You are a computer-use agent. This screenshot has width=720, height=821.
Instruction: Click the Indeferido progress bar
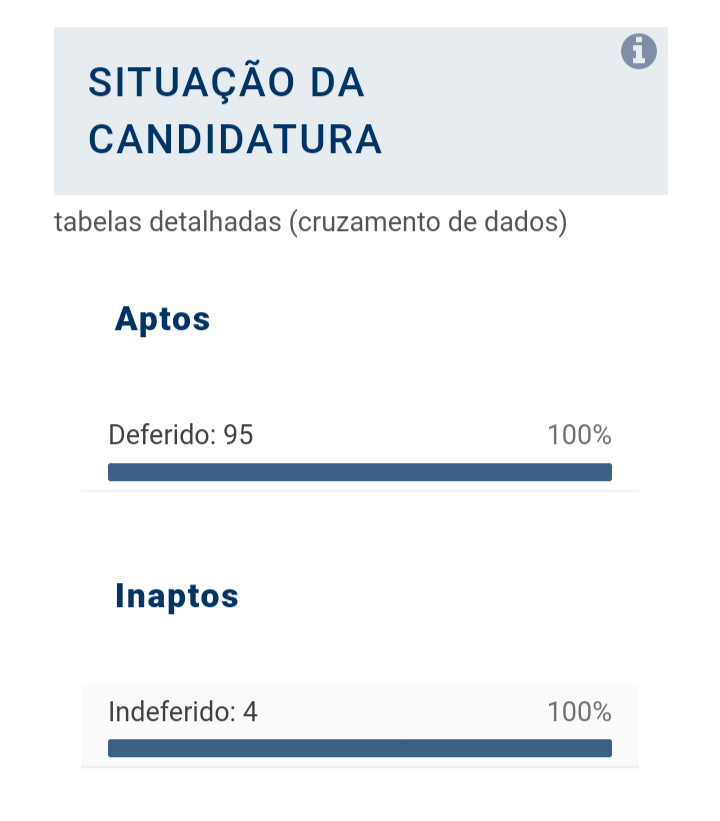click(x=360, y=748)
